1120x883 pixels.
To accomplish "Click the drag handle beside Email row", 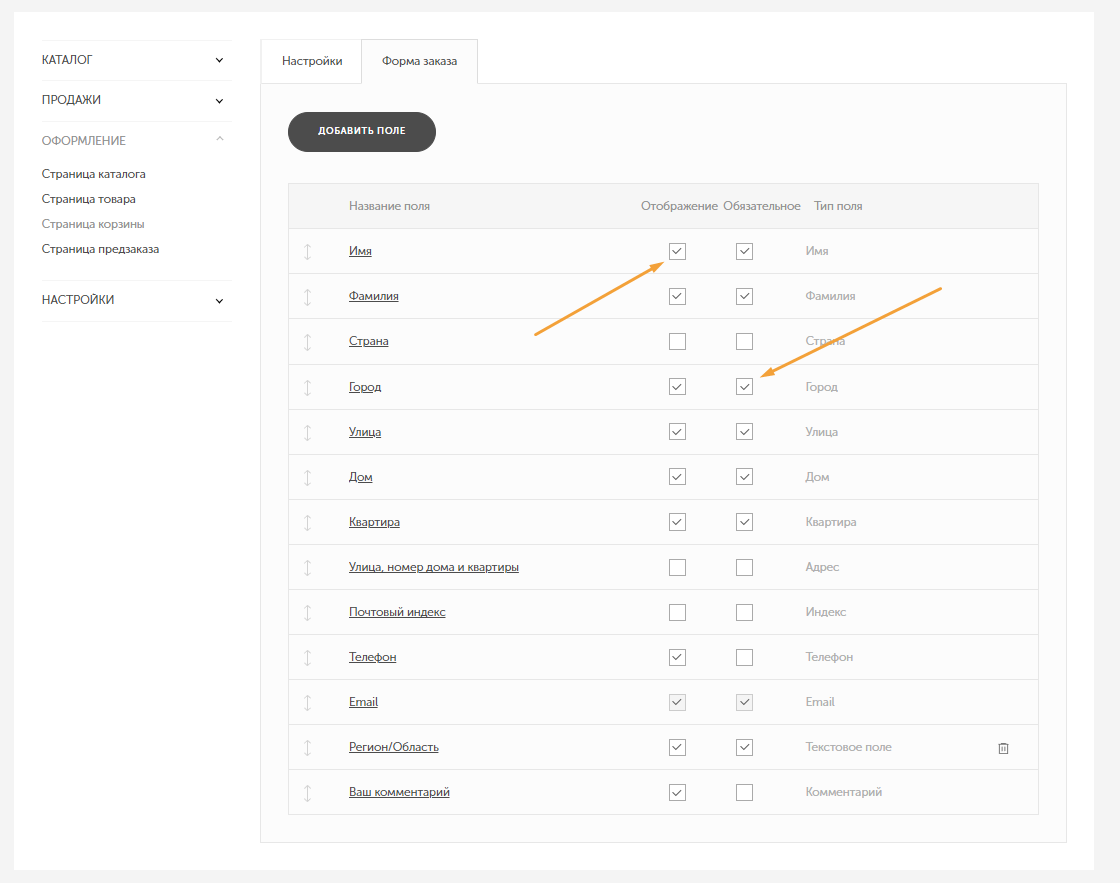I will [307, 702].
